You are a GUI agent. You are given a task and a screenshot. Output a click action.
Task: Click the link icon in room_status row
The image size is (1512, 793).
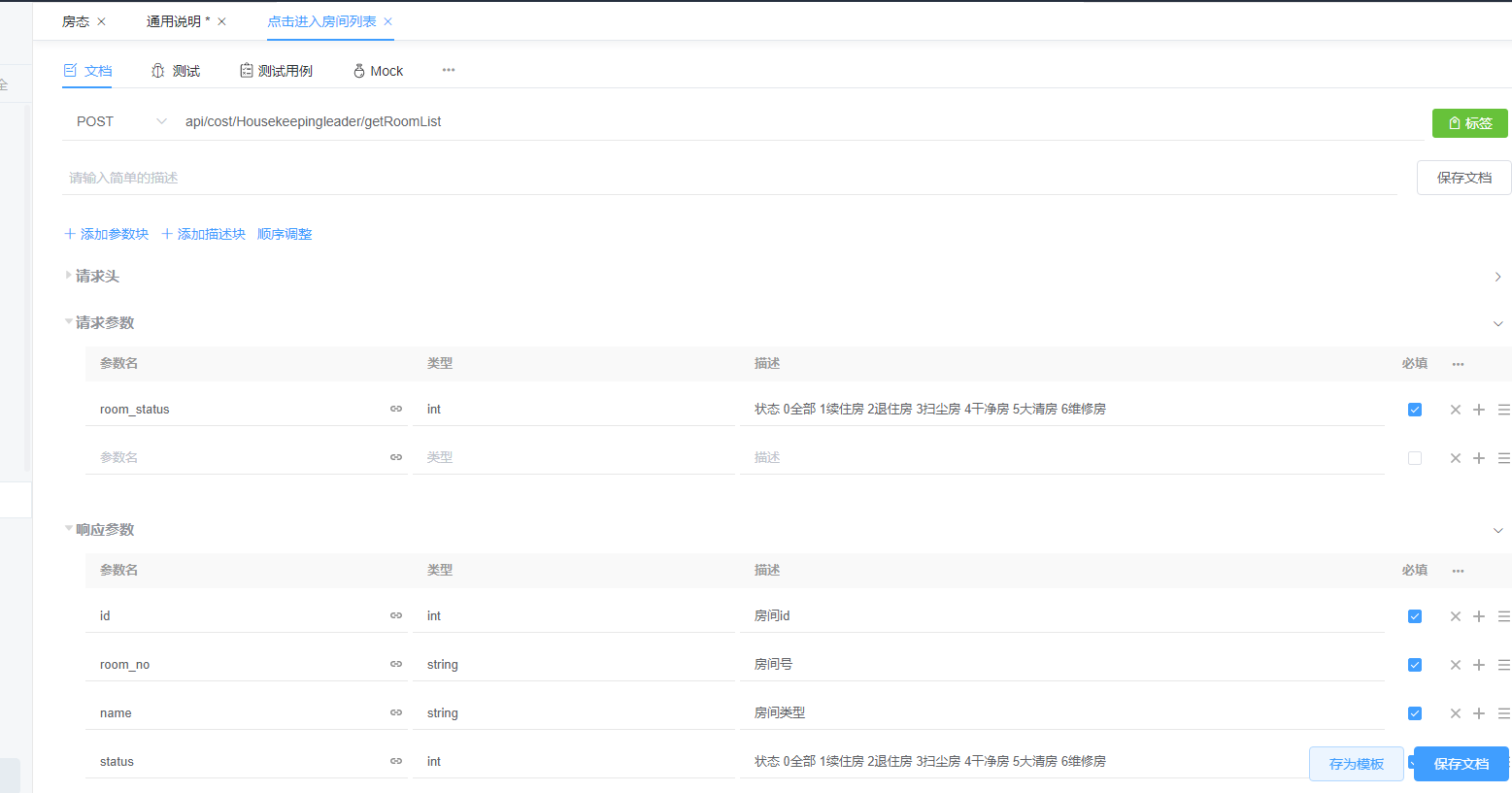[x=396, y=410]
